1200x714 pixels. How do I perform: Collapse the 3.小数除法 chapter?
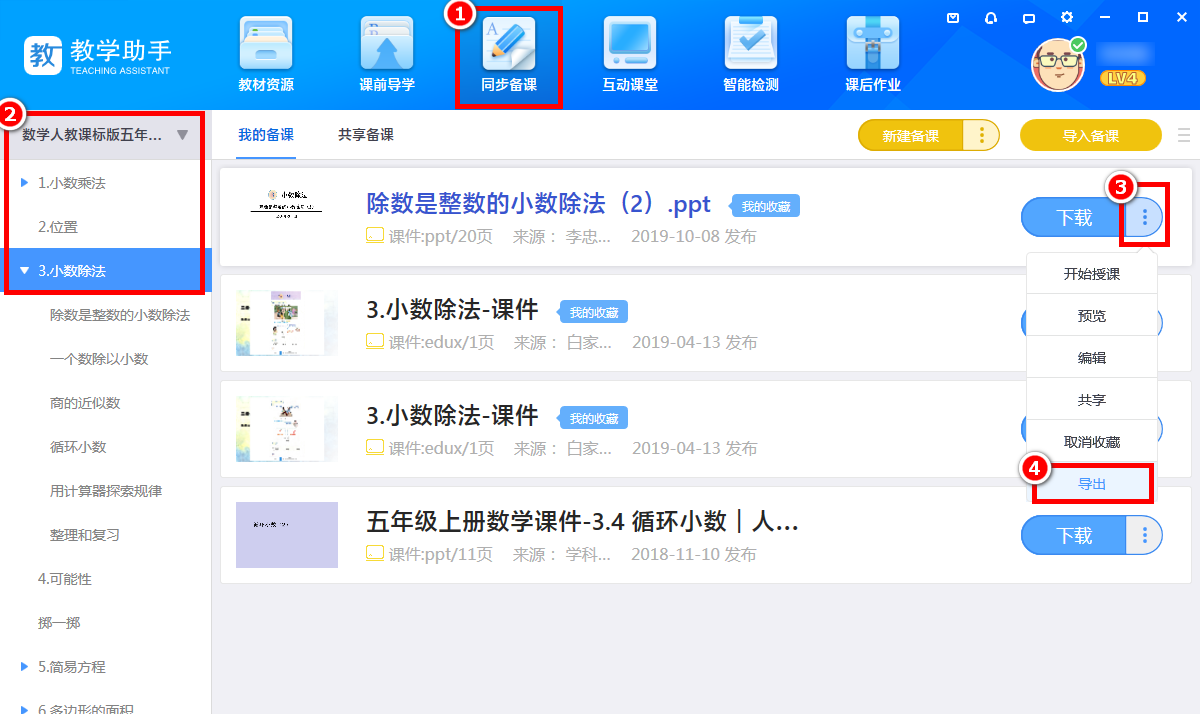(x=25, y=271)
